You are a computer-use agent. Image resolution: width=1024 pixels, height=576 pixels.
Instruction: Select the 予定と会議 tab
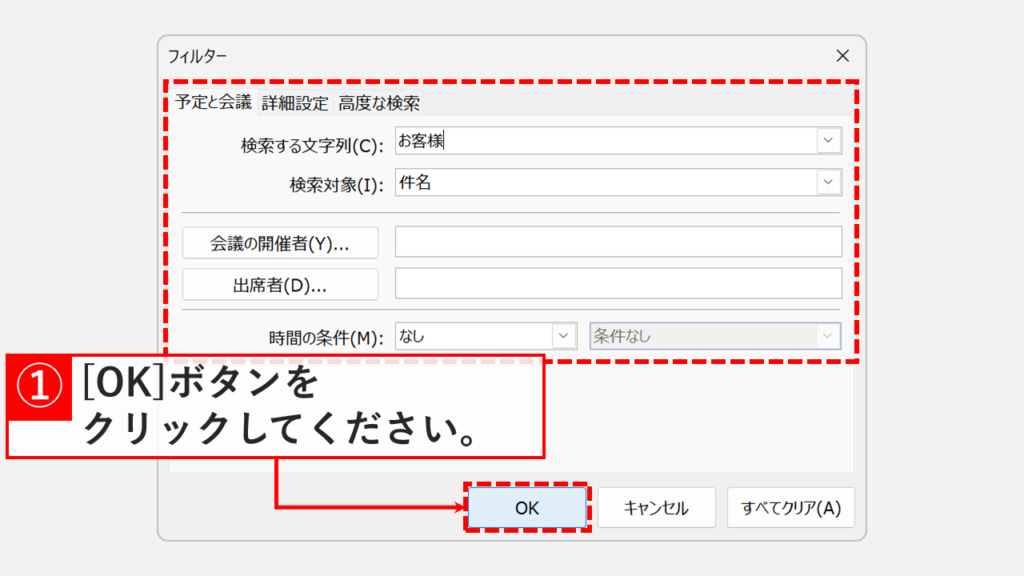(x=213, y=103)
